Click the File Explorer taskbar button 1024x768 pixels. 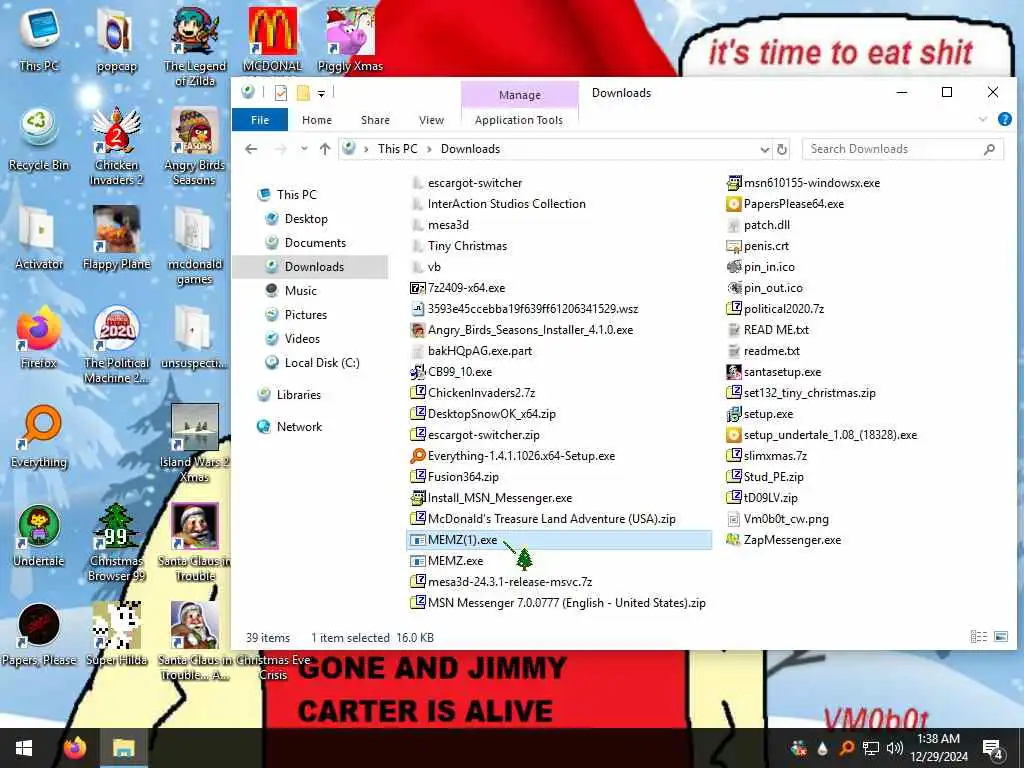[123, 748]
